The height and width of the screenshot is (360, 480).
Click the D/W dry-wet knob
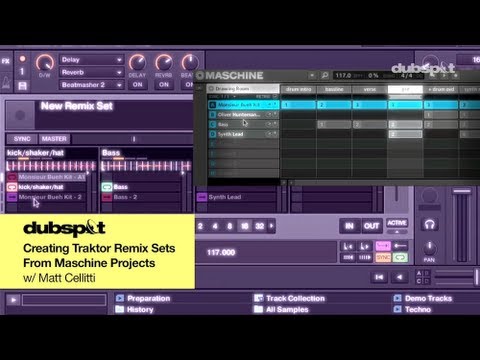click(45, 63)
